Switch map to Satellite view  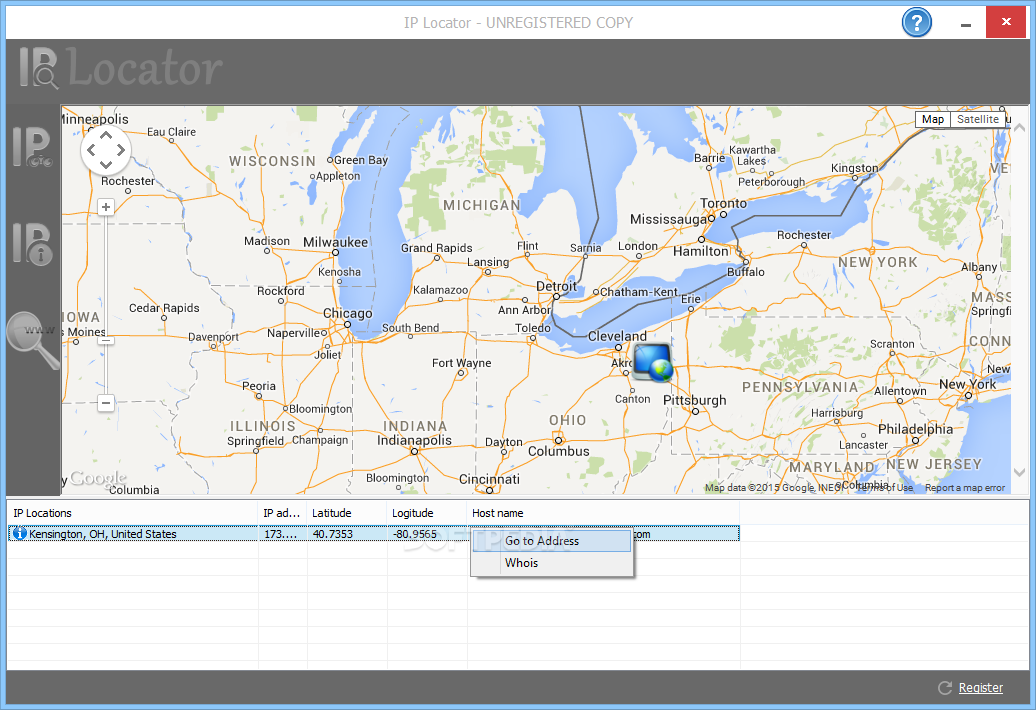(978, 119)
